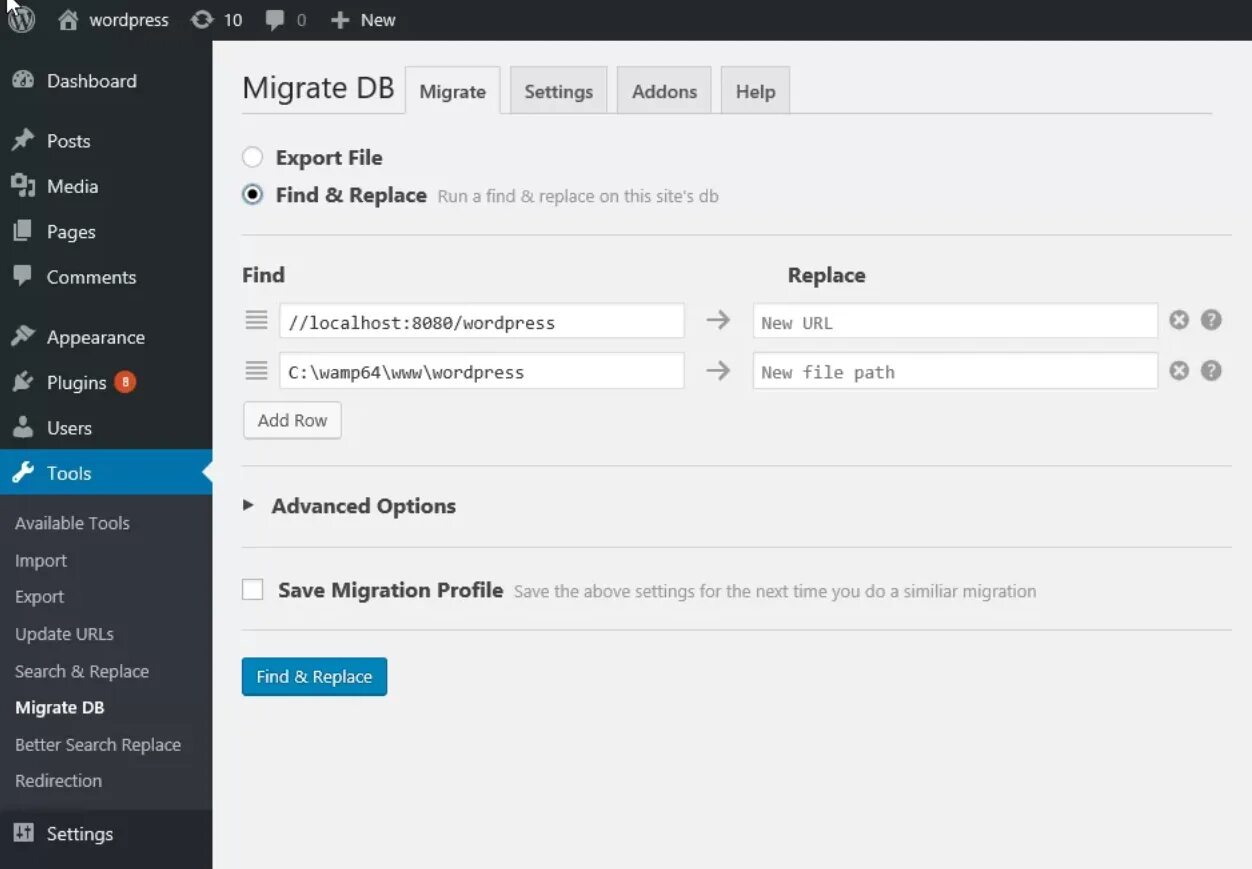Open the Tools menu
This screenshot has width=1252, height=869.
pyautogui.click(x=106, y=473)
